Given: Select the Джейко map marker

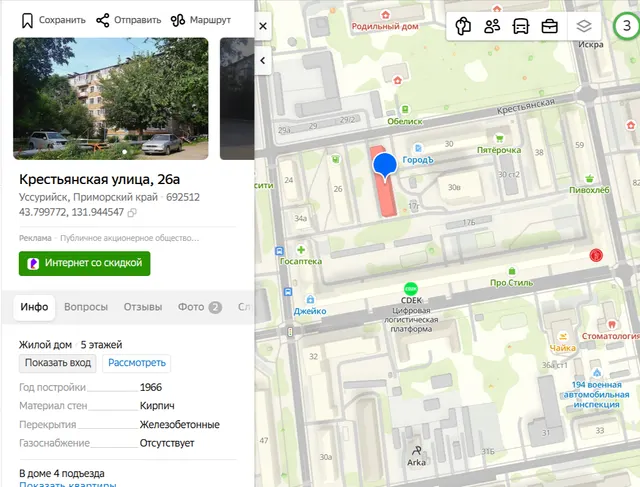Looking at the screenshot, I should click(x=310, y=300).
